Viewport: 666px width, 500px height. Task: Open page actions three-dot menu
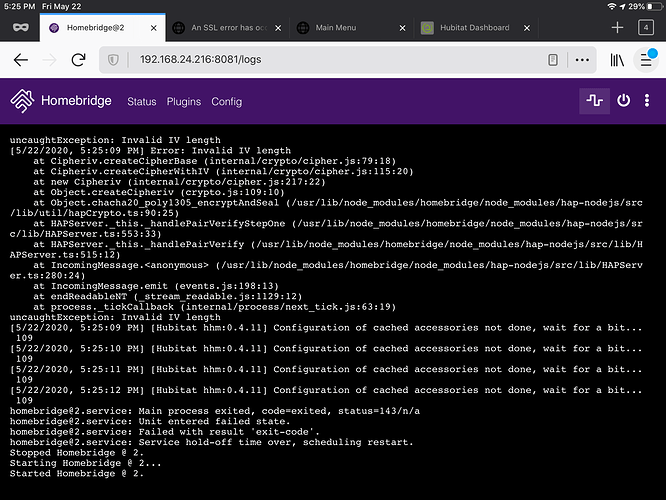(582, 60)
